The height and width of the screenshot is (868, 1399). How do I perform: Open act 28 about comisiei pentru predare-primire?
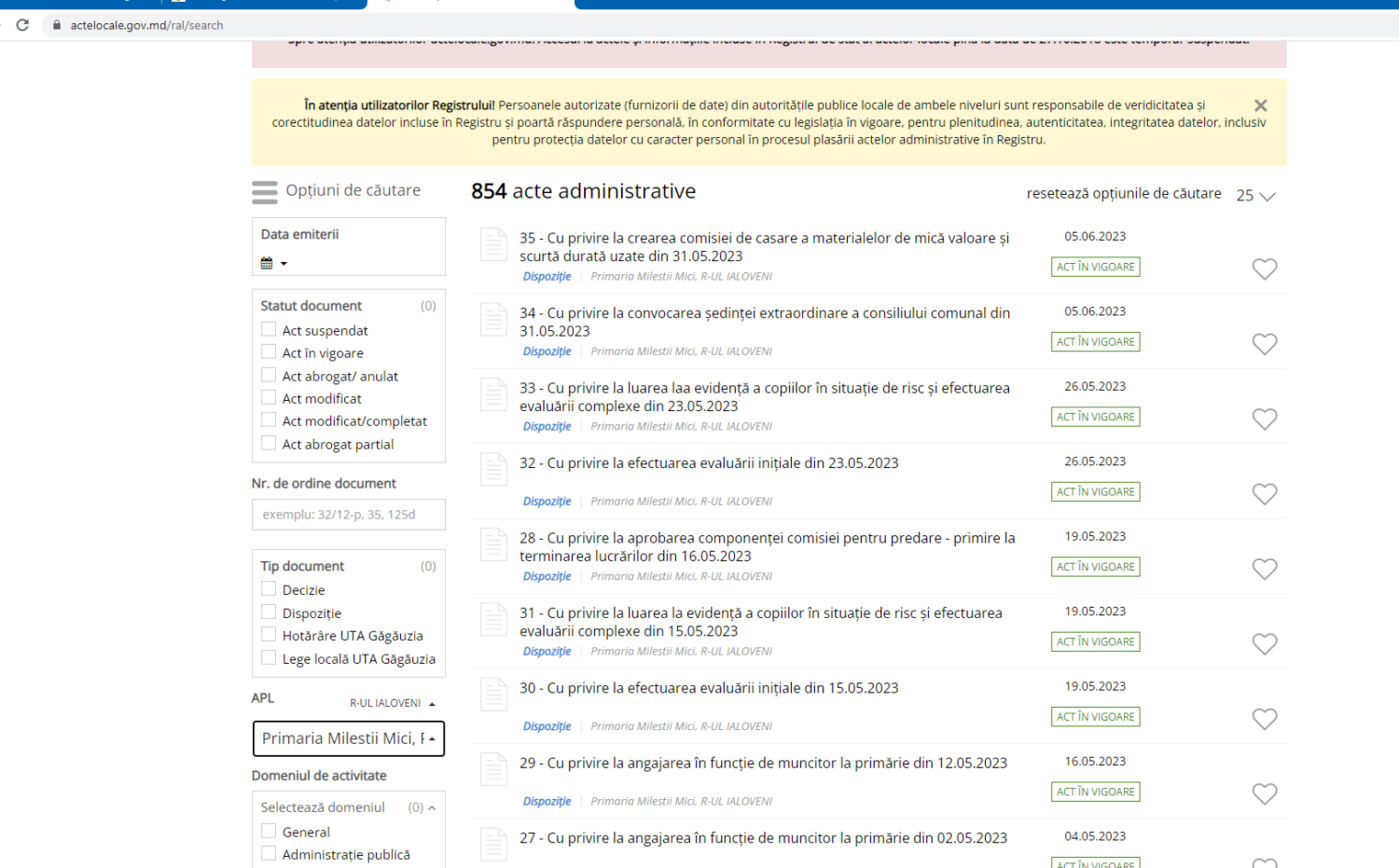point(768,547)
